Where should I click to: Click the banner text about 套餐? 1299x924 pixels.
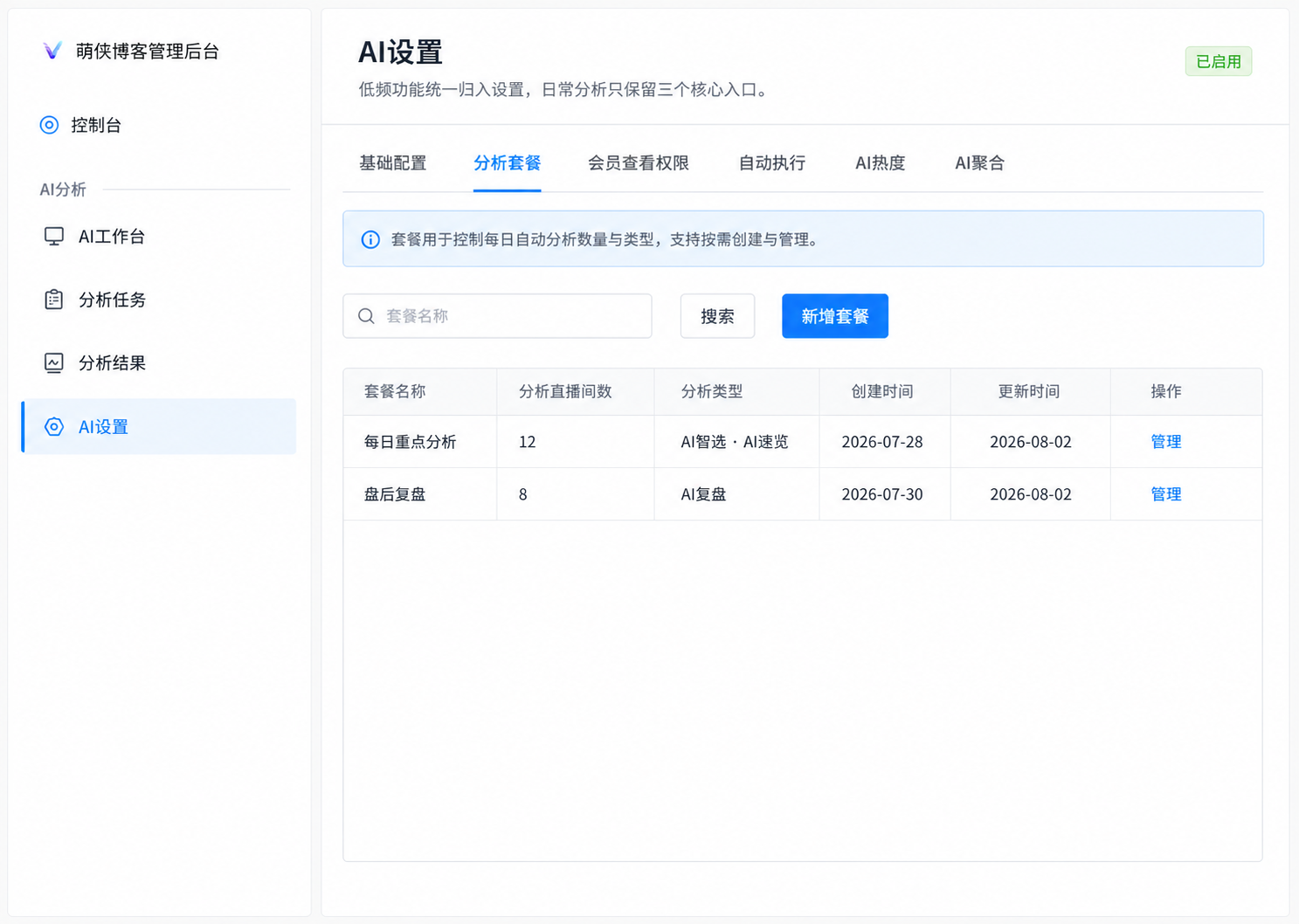(x=607, y=239)
